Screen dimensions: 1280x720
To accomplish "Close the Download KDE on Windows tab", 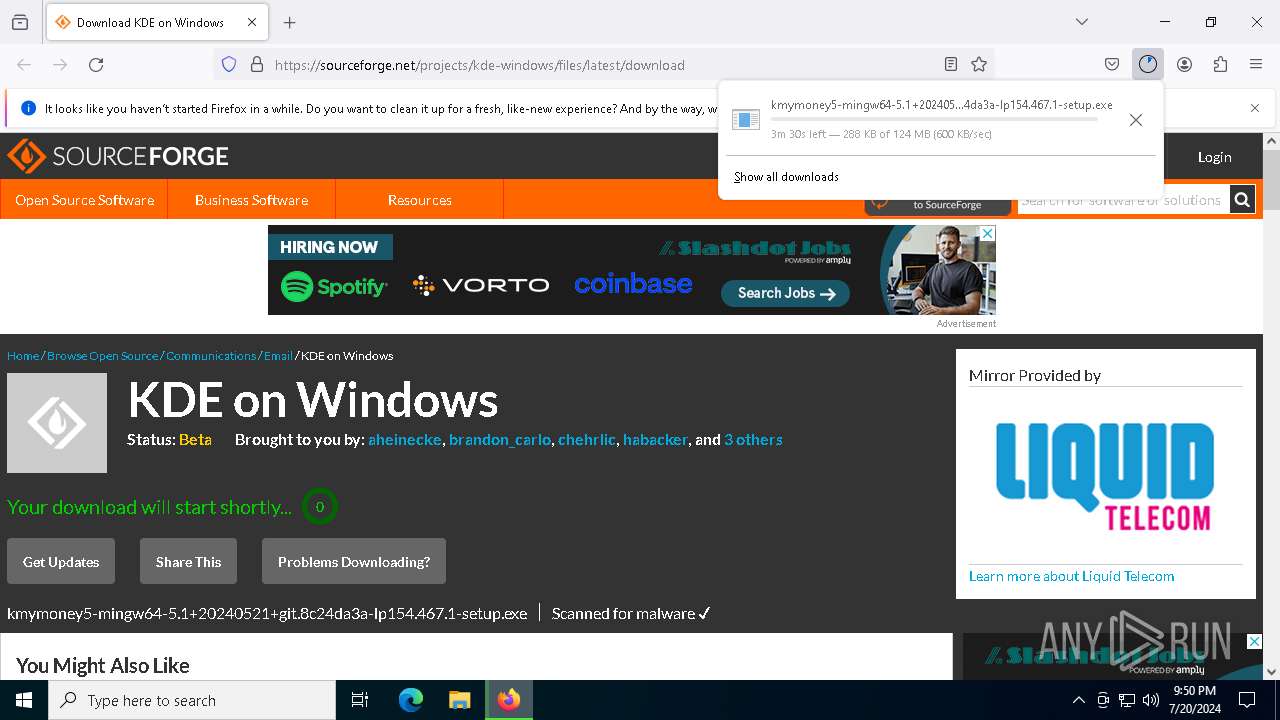I will pos(252,22).
